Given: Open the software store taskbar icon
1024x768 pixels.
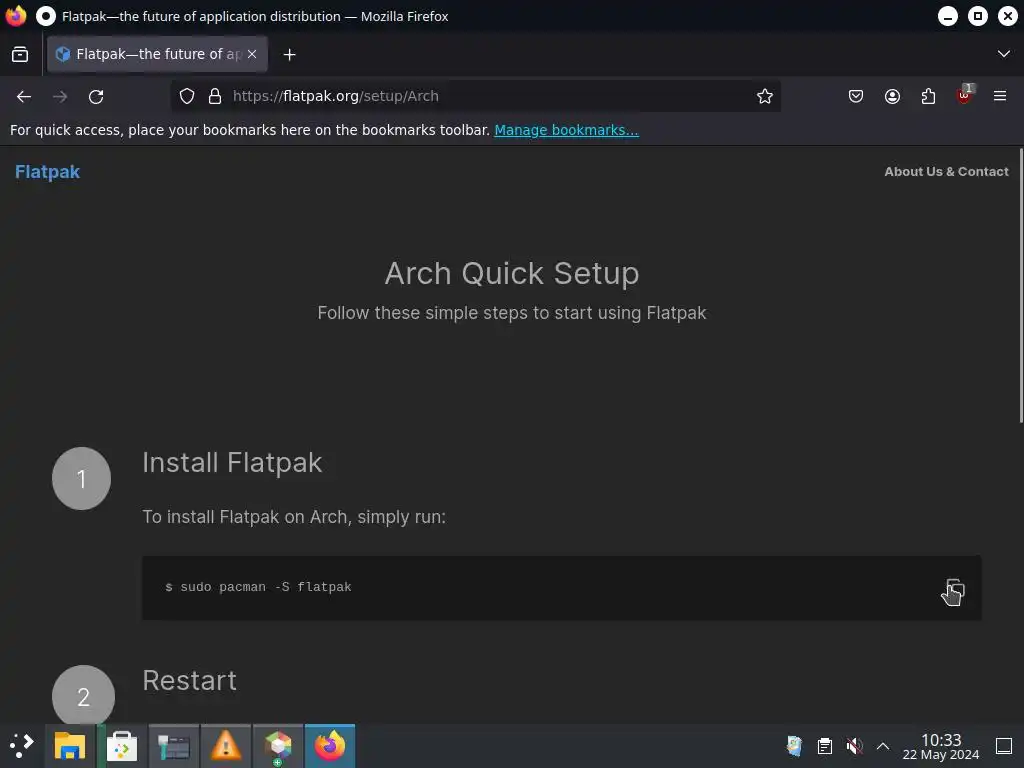Looking at the screenshot, I should tap(121, 745).
